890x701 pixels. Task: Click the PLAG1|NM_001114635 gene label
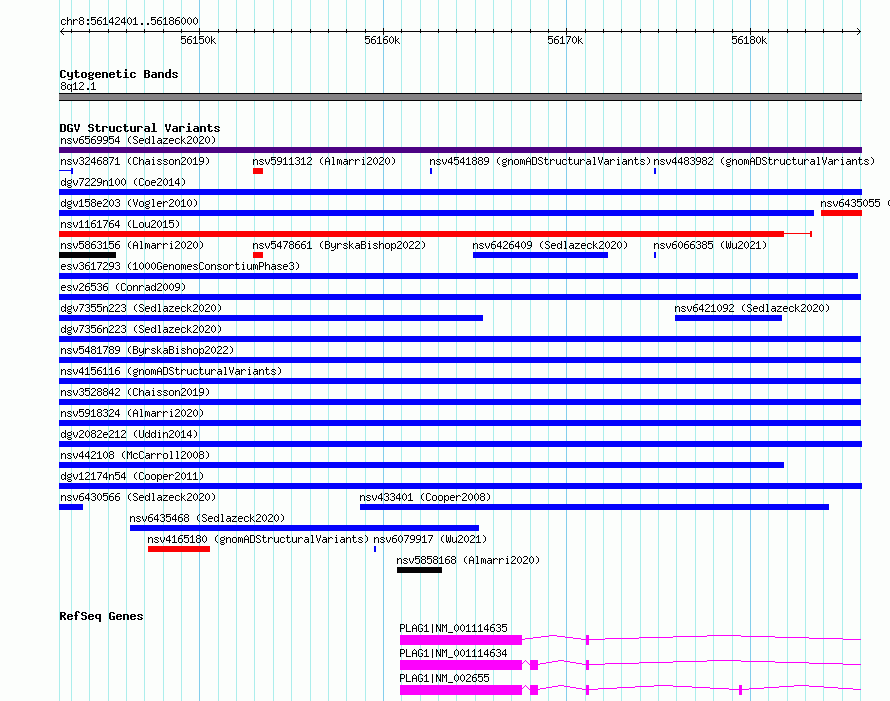click(x=454, y=628)
